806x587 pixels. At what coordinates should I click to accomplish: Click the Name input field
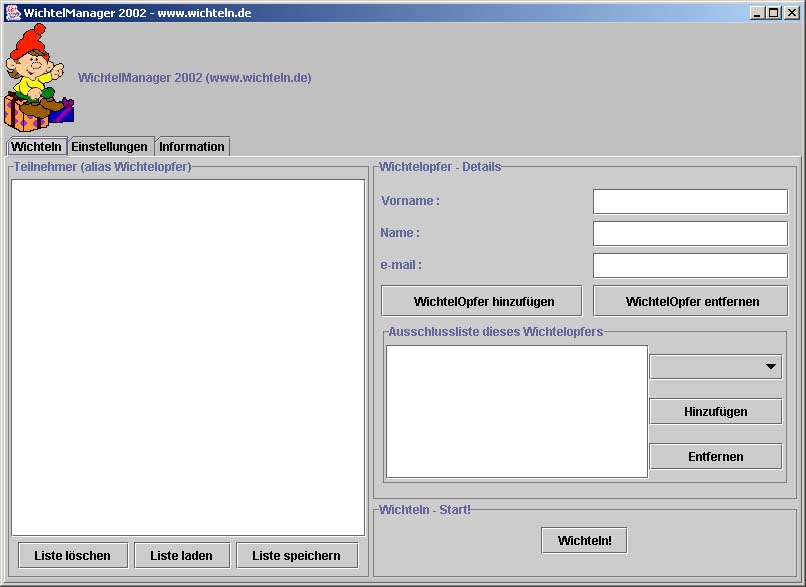(x=690, y=234)
